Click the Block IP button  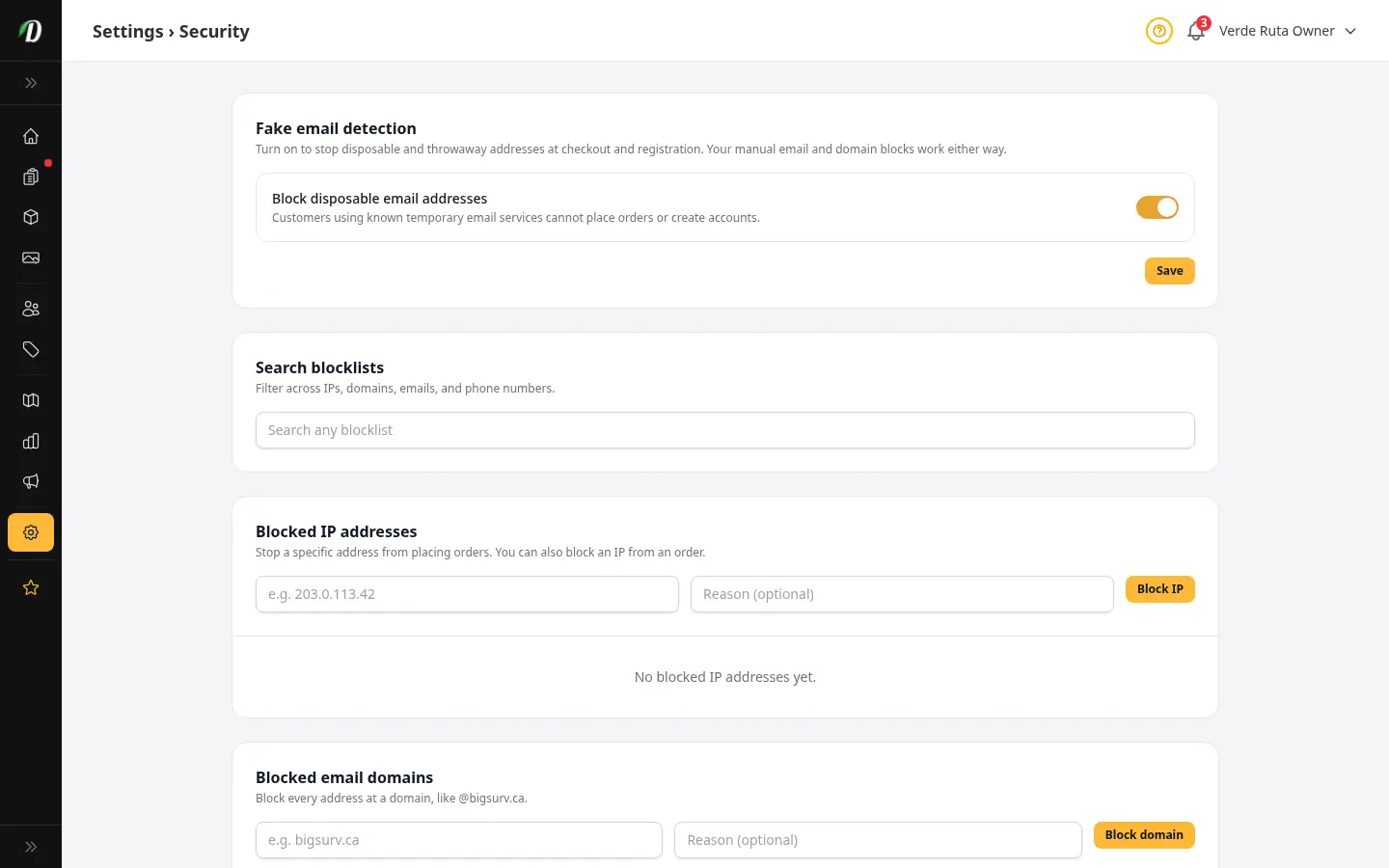(1160, 589)
